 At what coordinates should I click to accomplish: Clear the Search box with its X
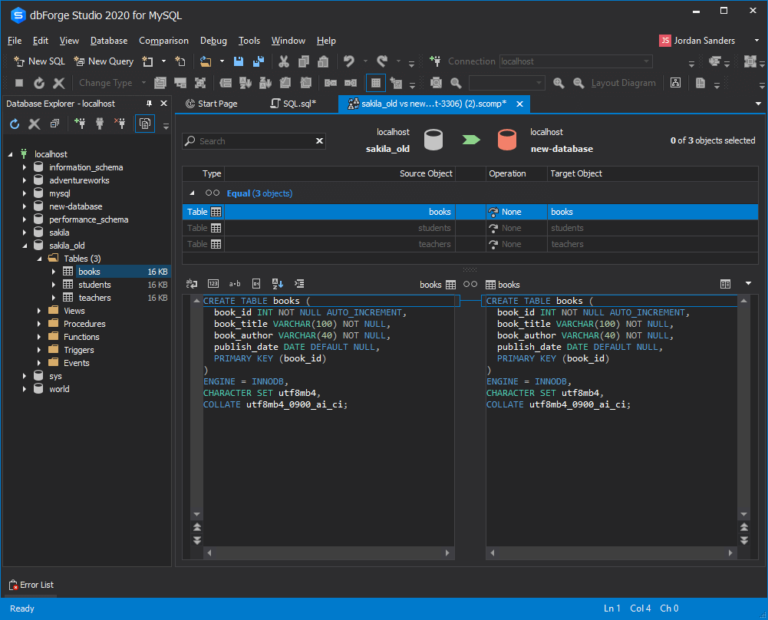tap(319, 141)
